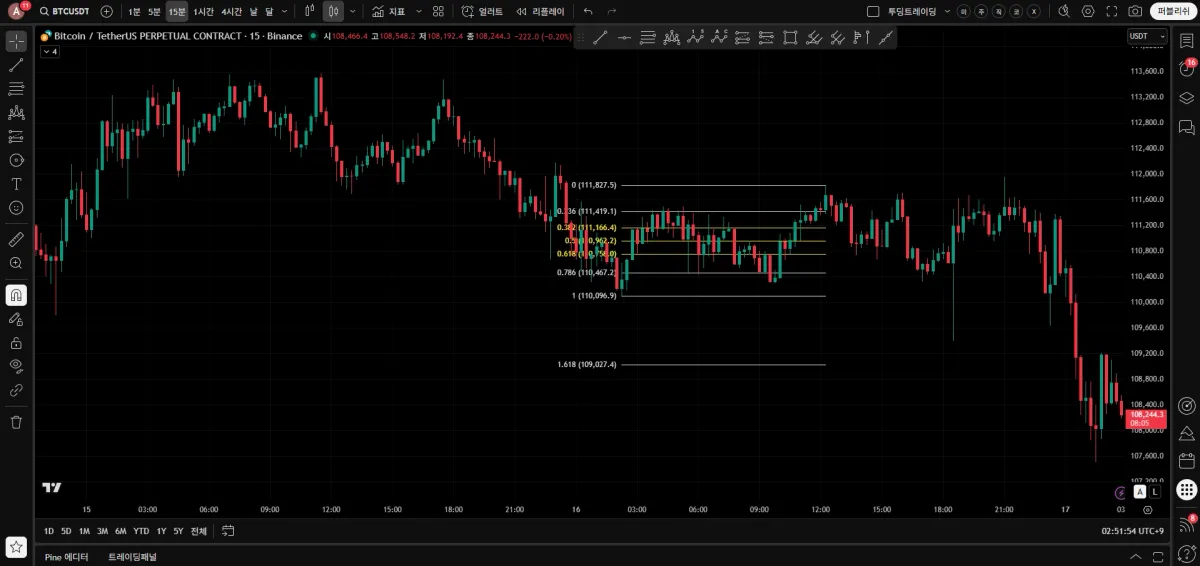Select the 달 monthly timeframe
The image size is (1200, 566).
pos(269,11)
